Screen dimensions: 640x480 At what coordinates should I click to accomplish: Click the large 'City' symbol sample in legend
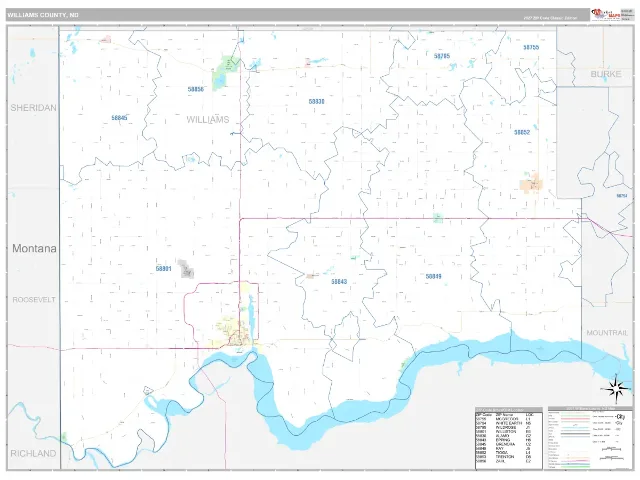tap(621, 417)
